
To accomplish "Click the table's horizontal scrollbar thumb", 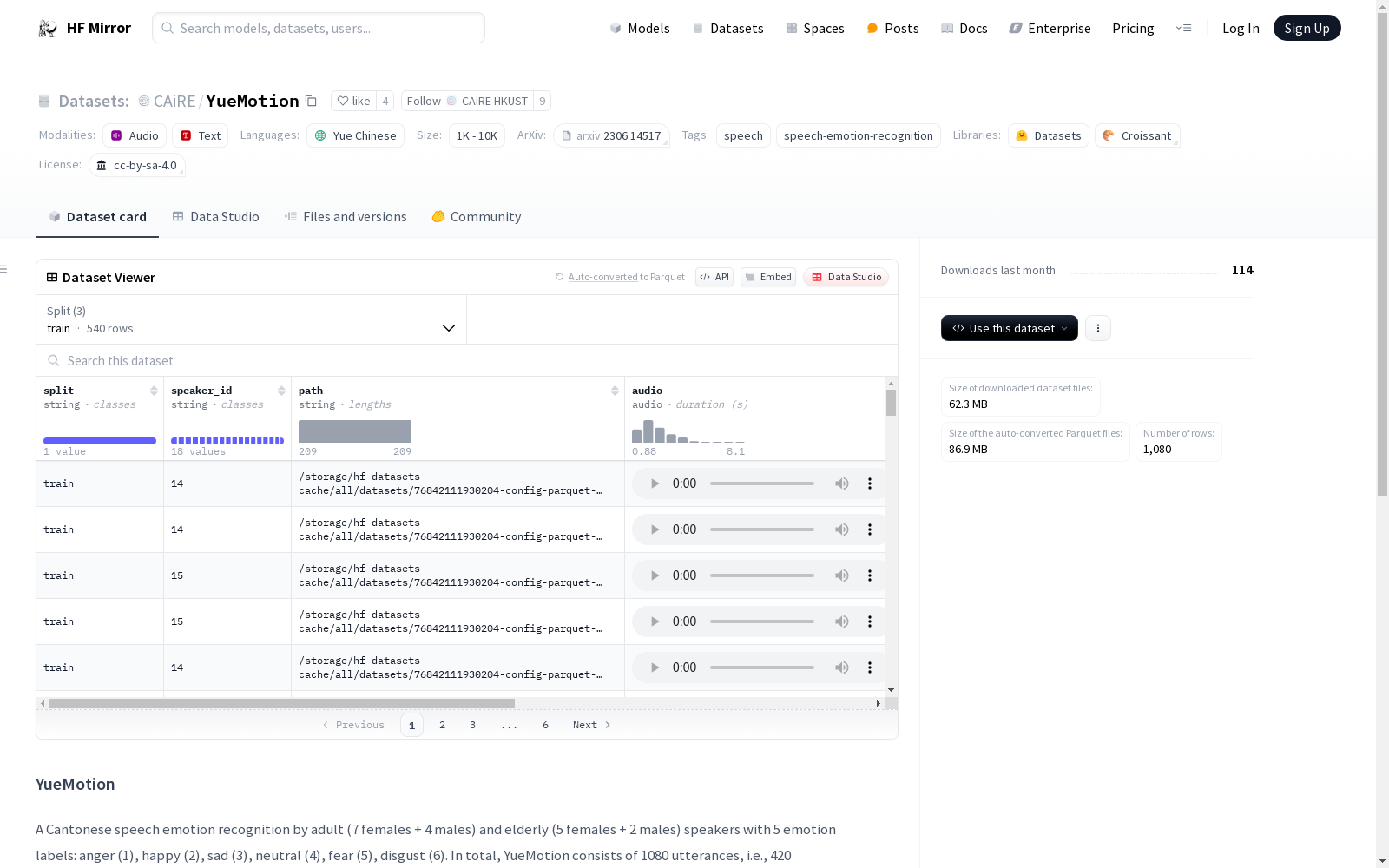I will tap(282, 703).
